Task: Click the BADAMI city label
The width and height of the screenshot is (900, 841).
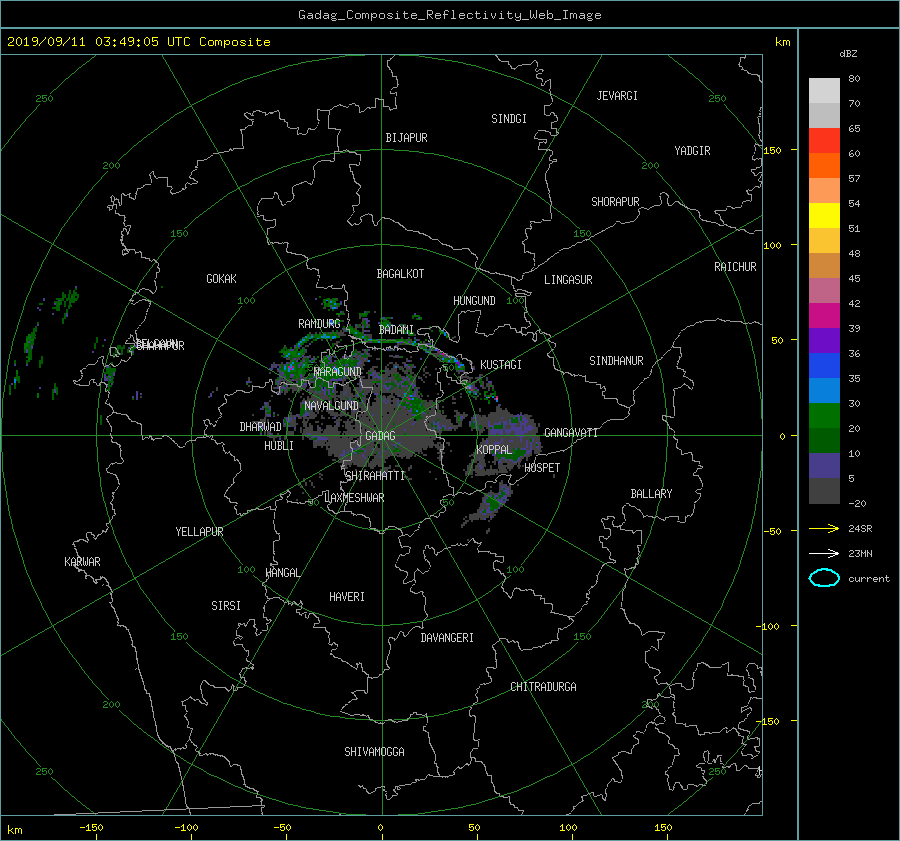Action: [396, 330]
